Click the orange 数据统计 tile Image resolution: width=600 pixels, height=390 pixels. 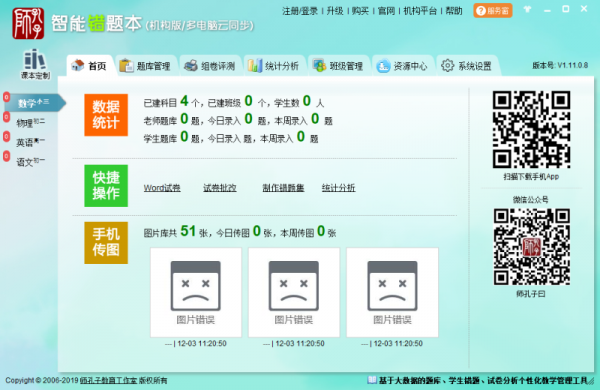106,115
